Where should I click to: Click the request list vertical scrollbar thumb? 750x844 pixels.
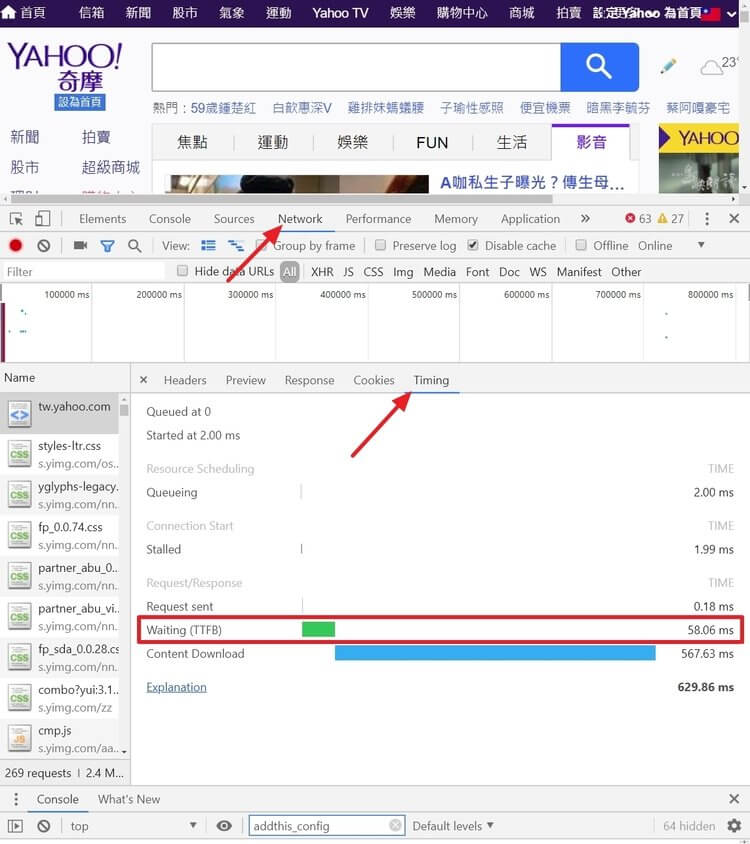pos(124,410)
